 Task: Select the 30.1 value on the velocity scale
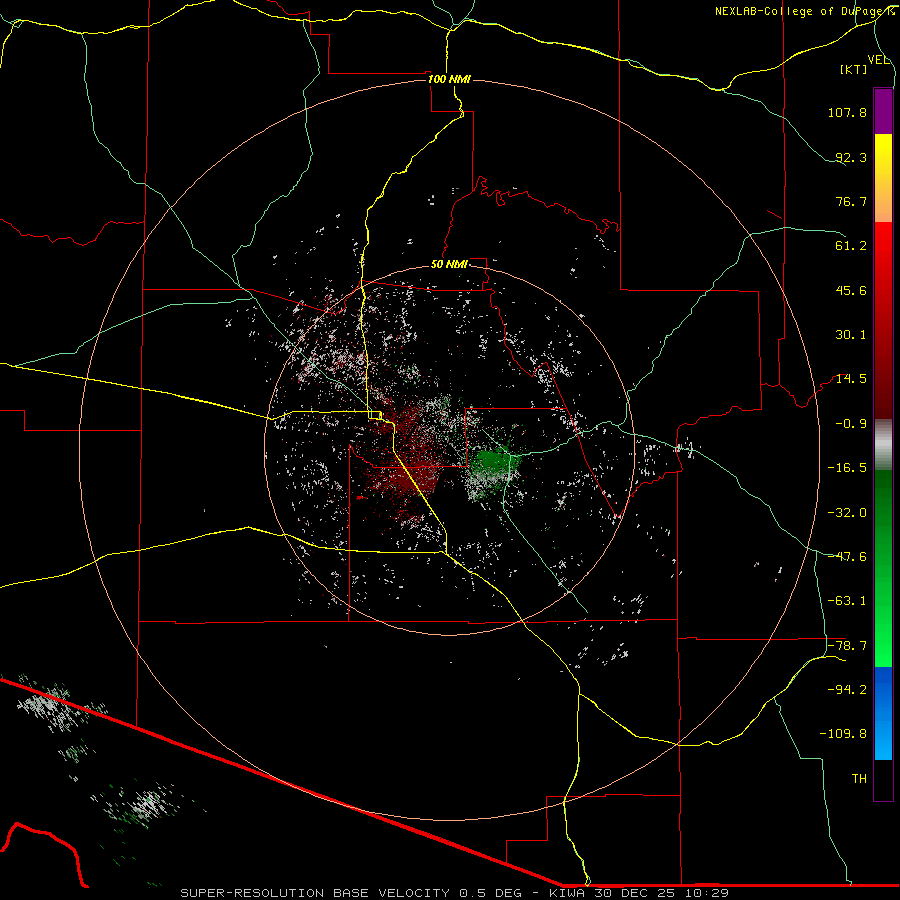851,335
